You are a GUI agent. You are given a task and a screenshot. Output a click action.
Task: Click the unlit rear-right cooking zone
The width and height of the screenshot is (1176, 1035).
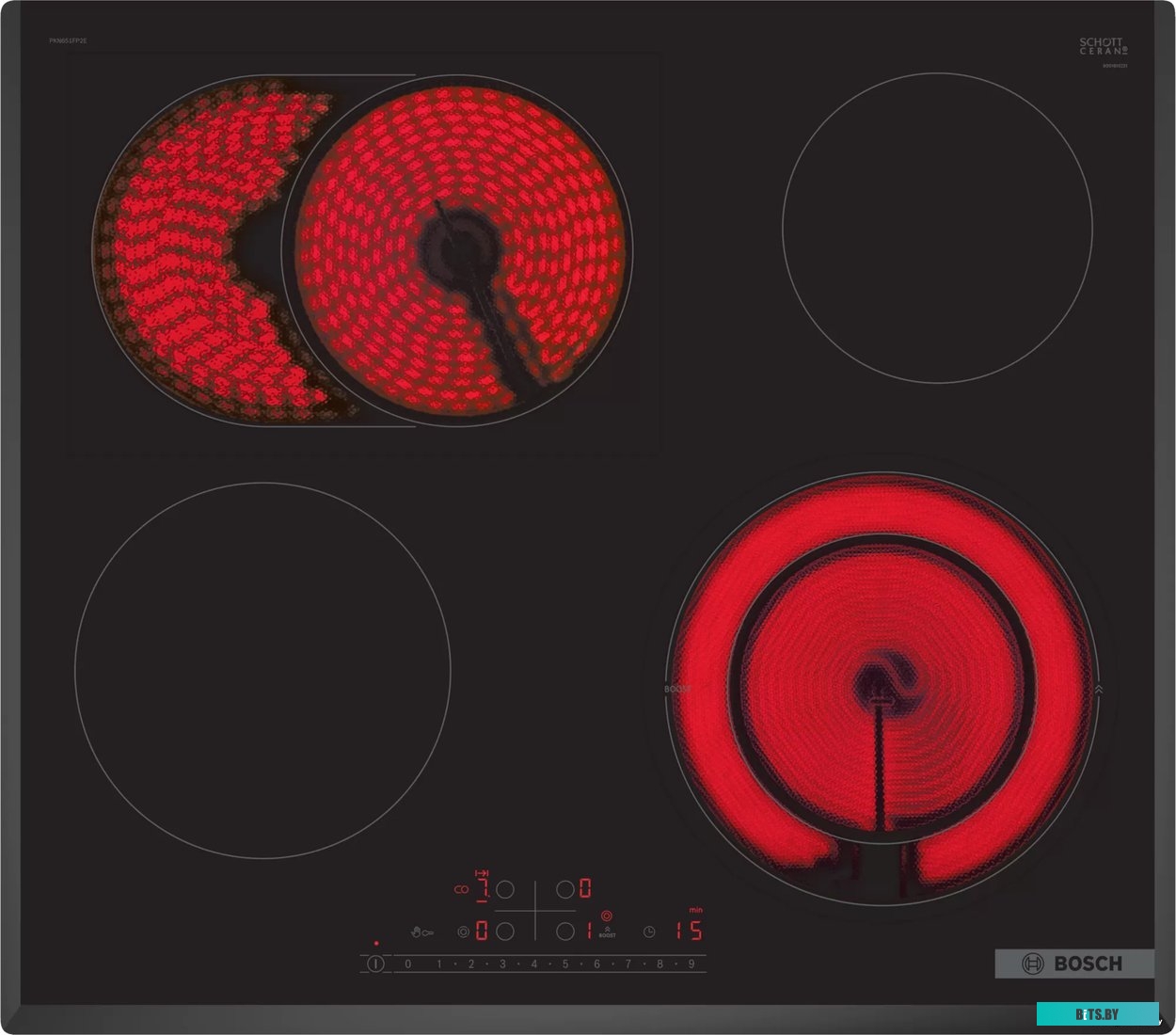[937, 228]
